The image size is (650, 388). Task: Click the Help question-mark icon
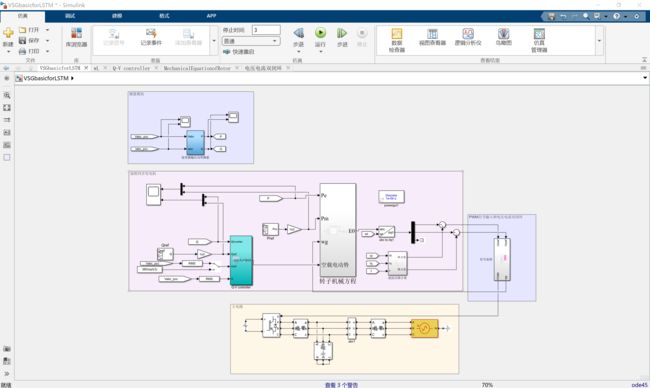(x=616, y=16)
